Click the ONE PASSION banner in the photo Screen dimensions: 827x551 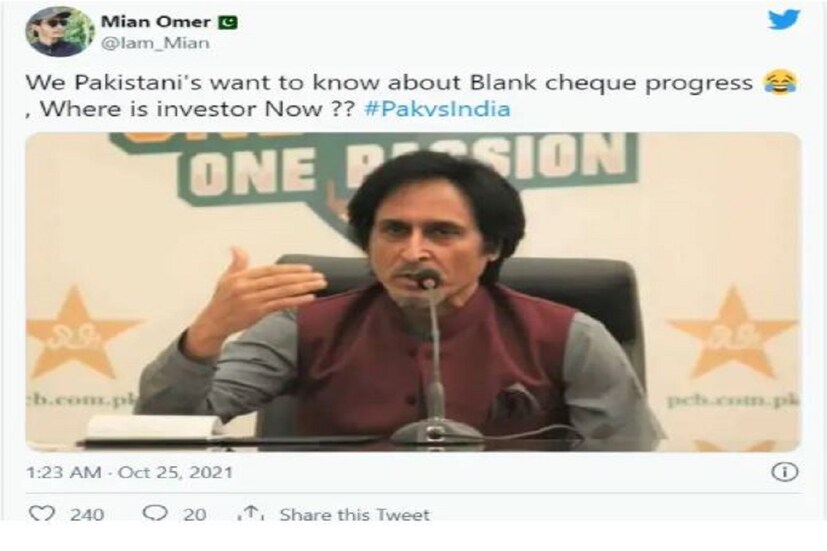[x=406, y=166]
